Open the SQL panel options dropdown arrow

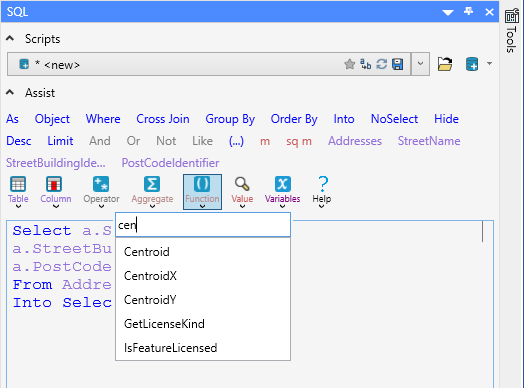pos(447,13)
